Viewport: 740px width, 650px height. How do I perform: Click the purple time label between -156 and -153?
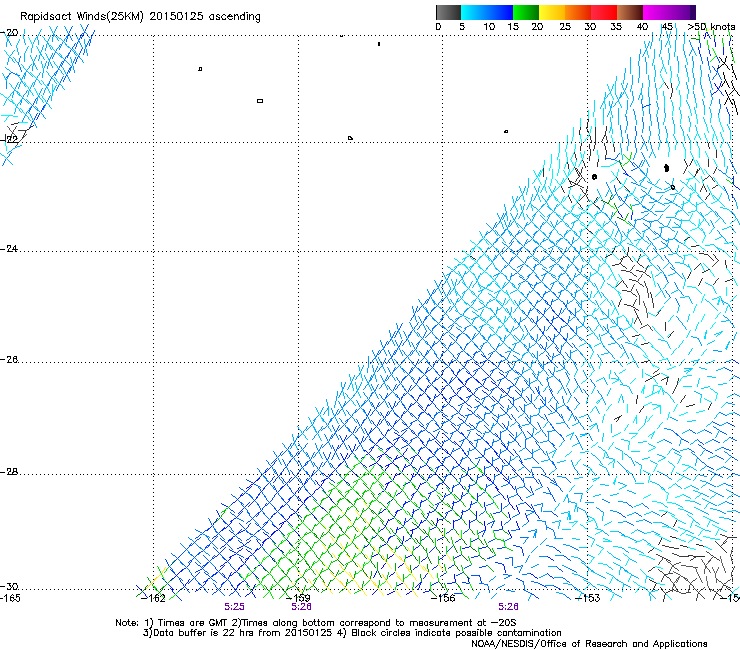(508, 607)
